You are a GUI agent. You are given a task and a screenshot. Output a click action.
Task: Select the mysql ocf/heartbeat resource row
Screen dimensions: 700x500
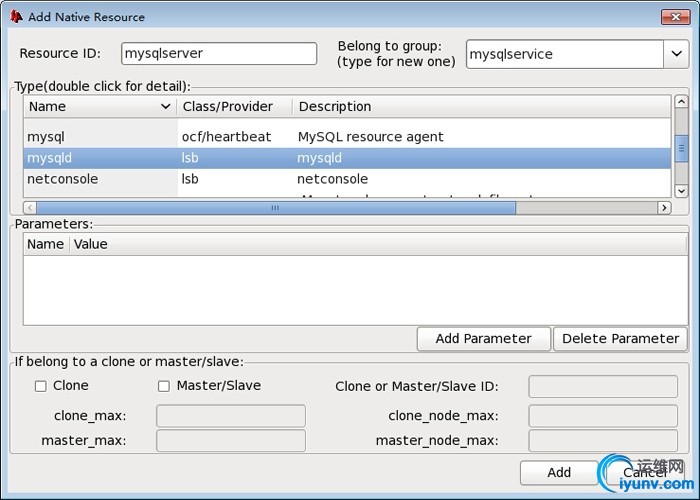pos(347,137)
